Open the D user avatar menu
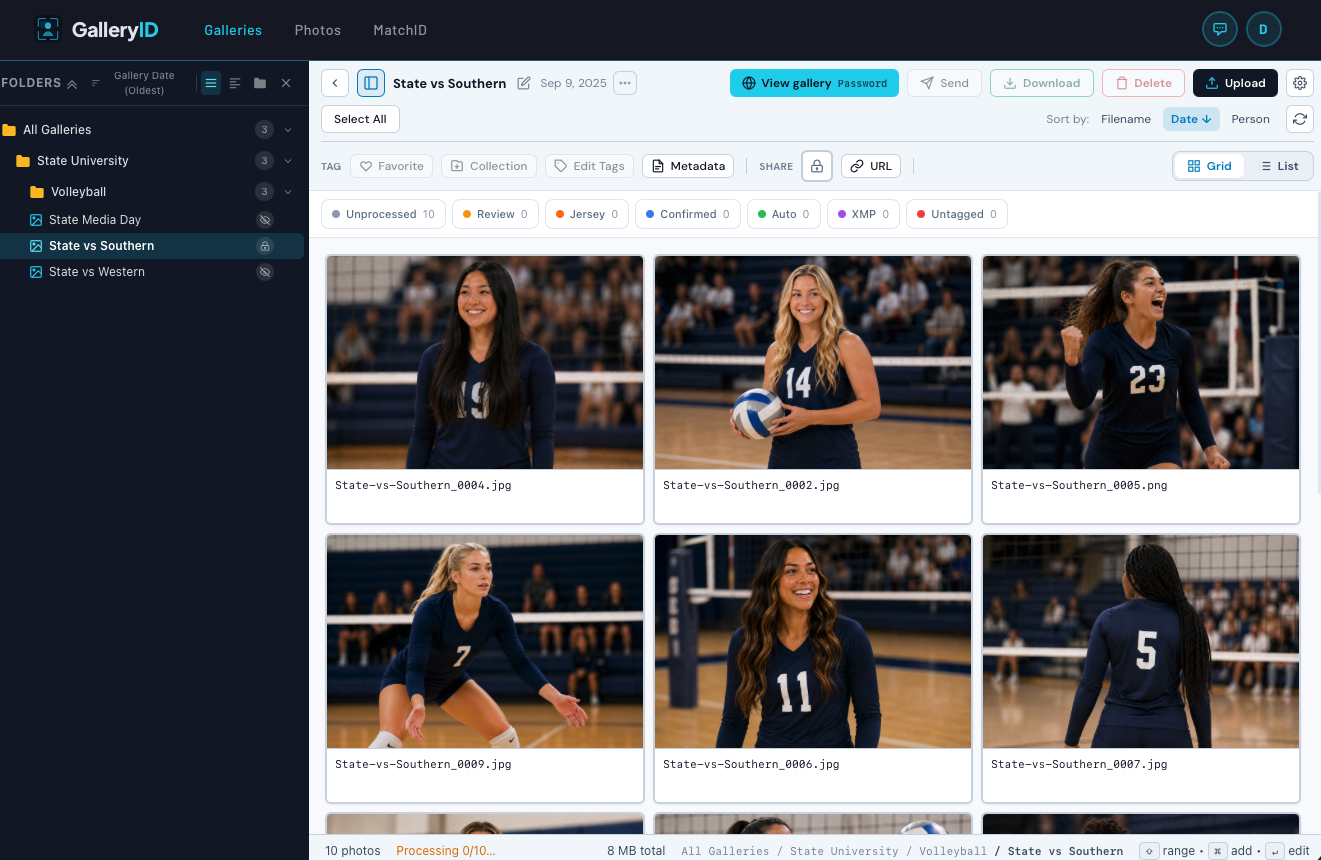Viewport: 1321px width, 860px height. pos(1263,30)
